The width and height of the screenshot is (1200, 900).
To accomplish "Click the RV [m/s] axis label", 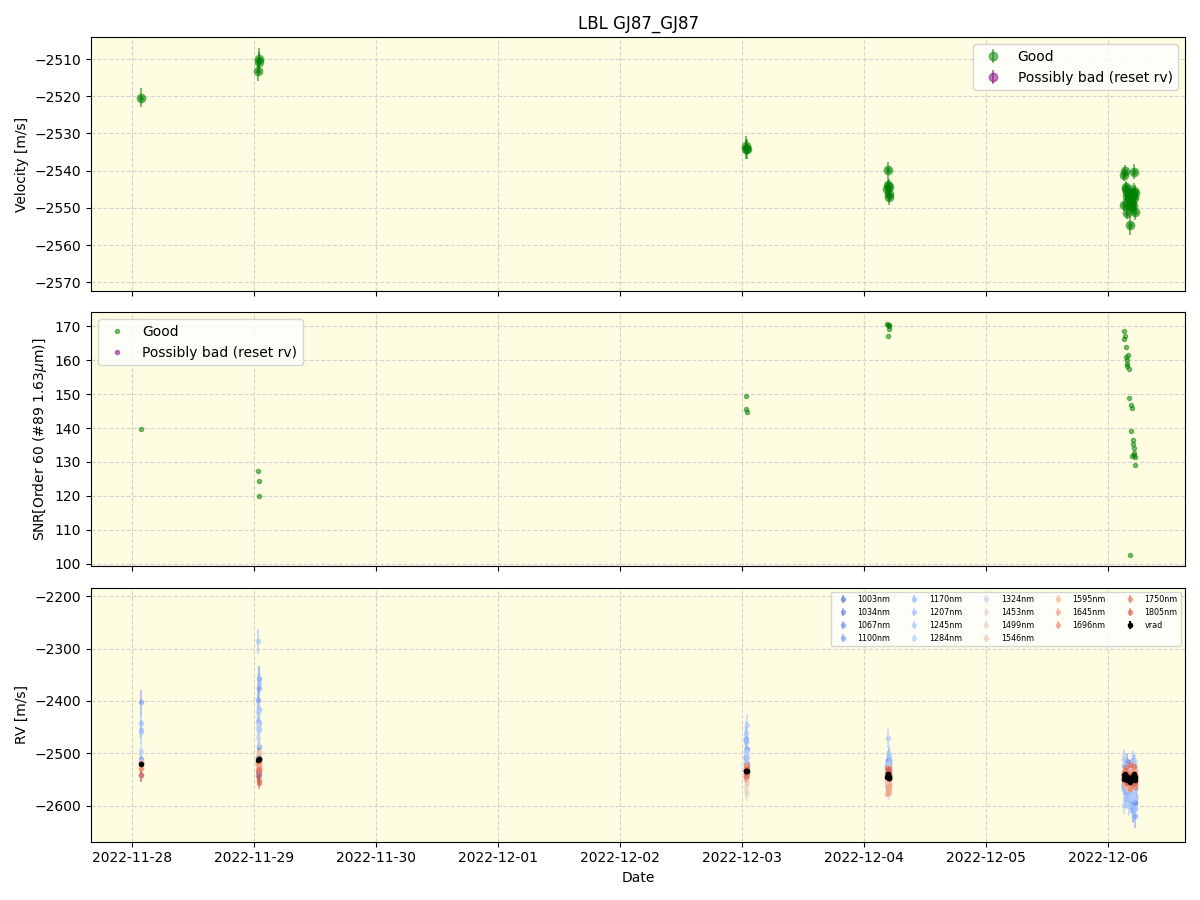I will pos(21,715).
